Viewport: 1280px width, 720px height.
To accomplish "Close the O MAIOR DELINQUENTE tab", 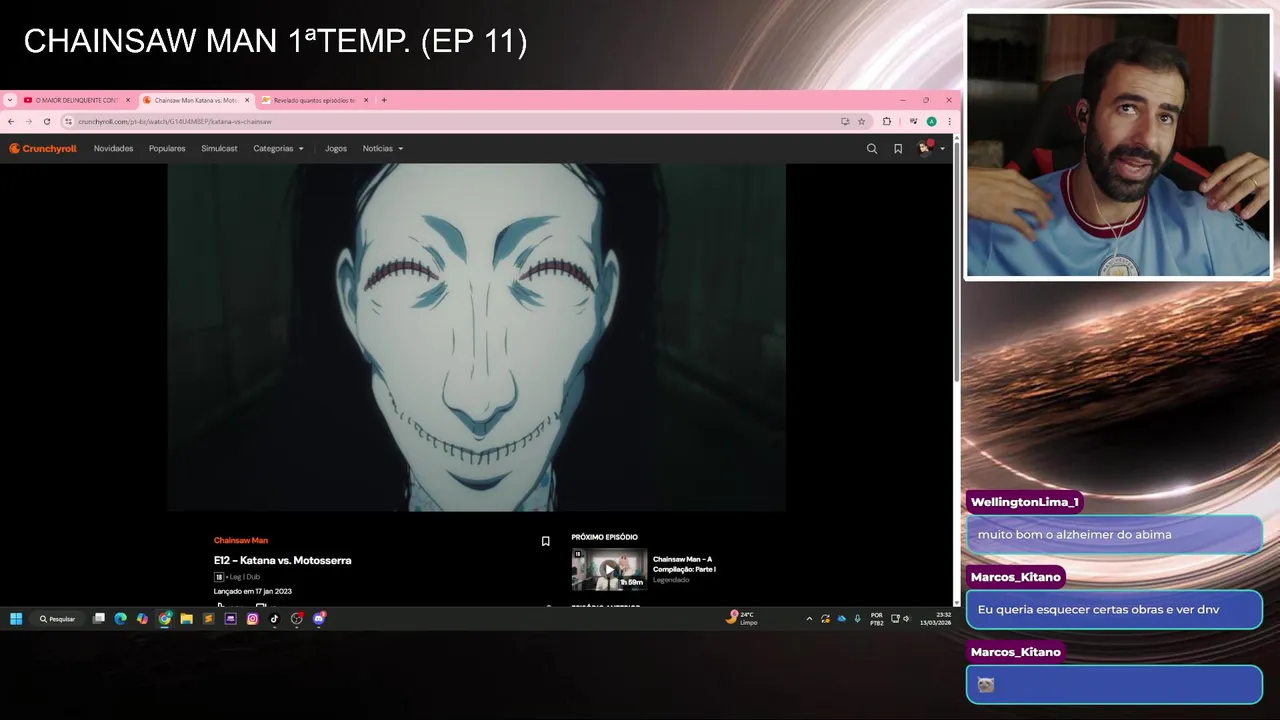I will pos(128,100).
